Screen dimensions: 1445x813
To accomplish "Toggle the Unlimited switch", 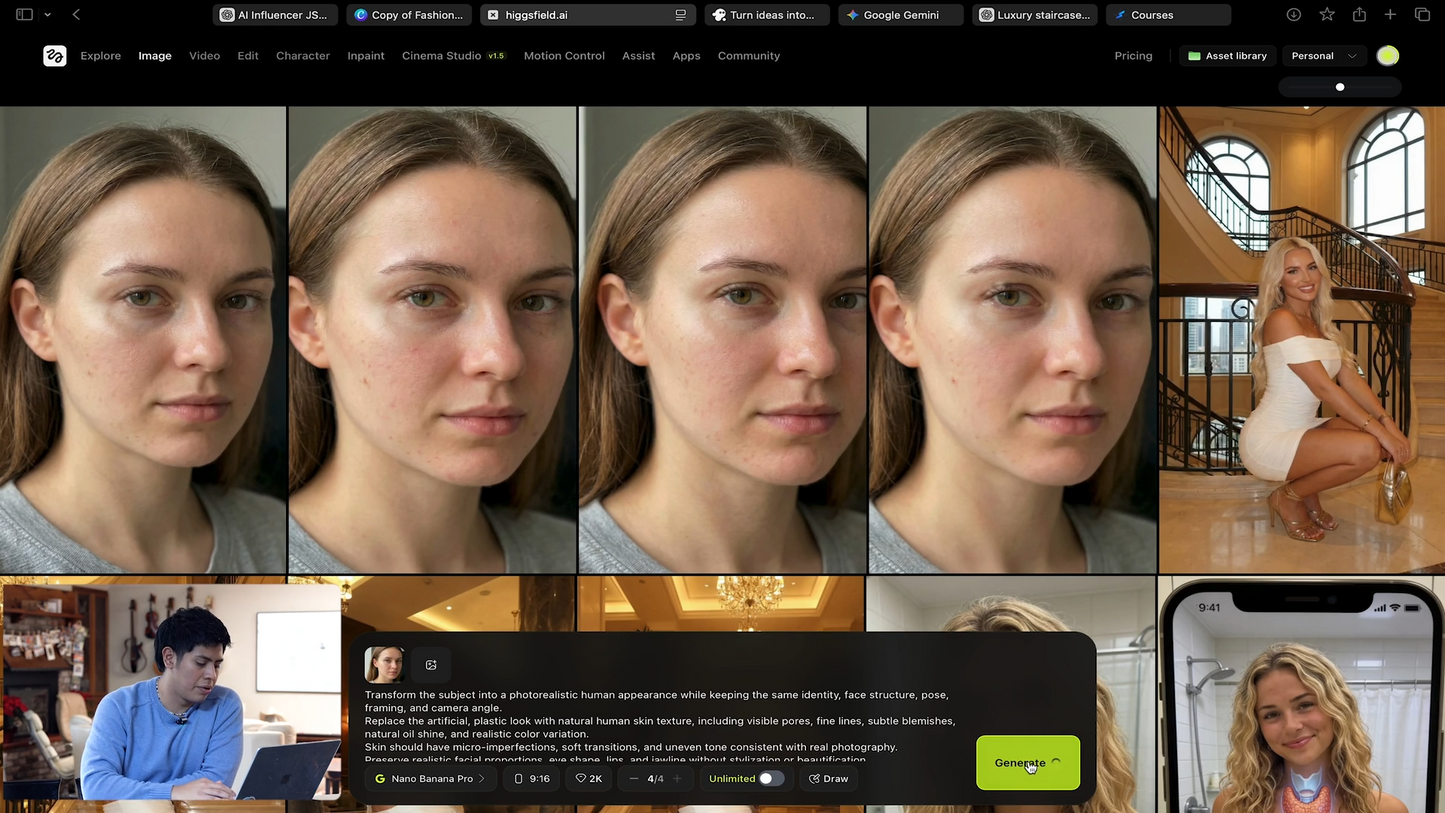I will pos(771,779).
